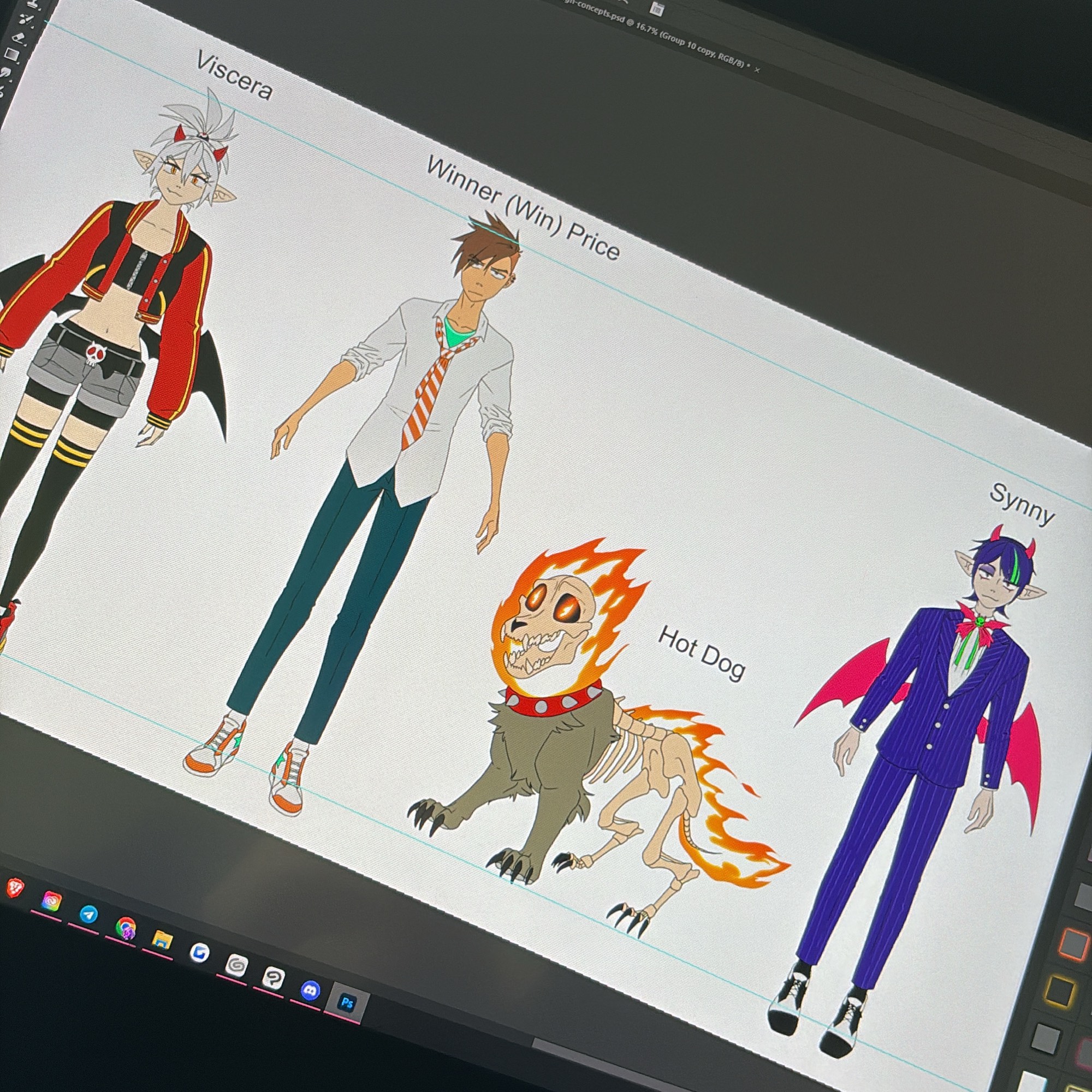The image size is (1092, 1092).
Task: Open File Explorer from the taskbar
Action: click(x=162, y=941)
